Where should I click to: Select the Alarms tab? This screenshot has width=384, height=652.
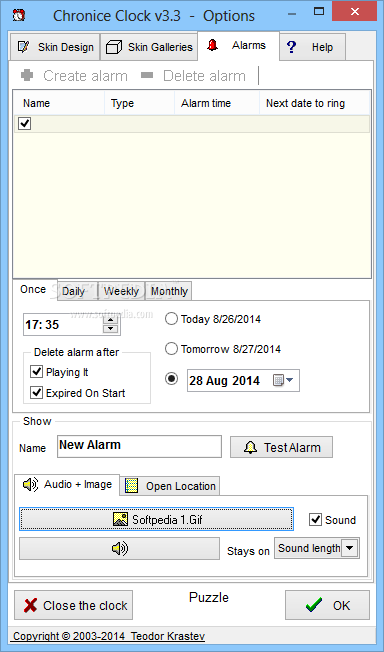(238, 45)
